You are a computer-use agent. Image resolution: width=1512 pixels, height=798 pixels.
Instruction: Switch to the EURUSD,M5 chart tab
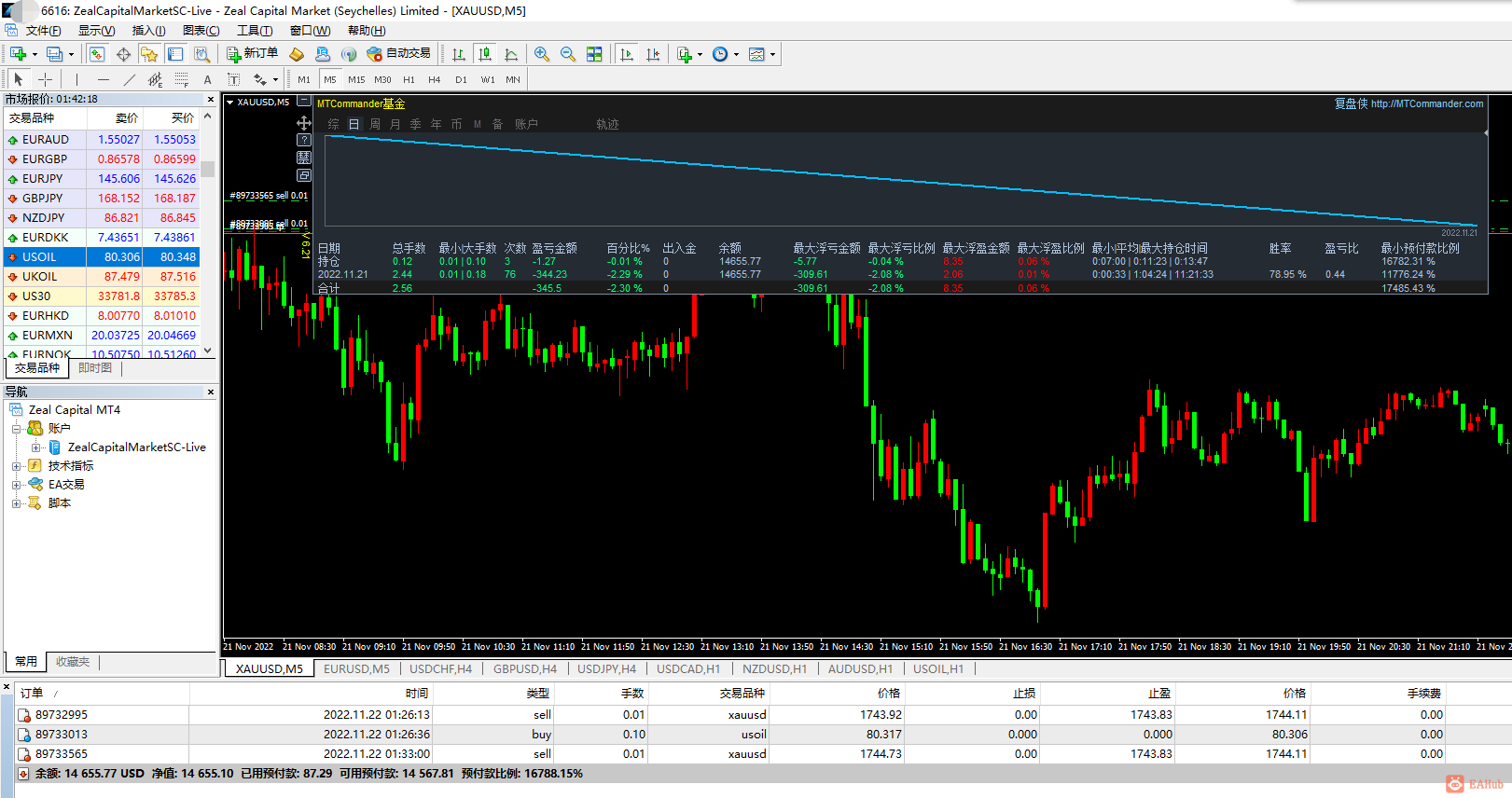[x=356, y=668]
